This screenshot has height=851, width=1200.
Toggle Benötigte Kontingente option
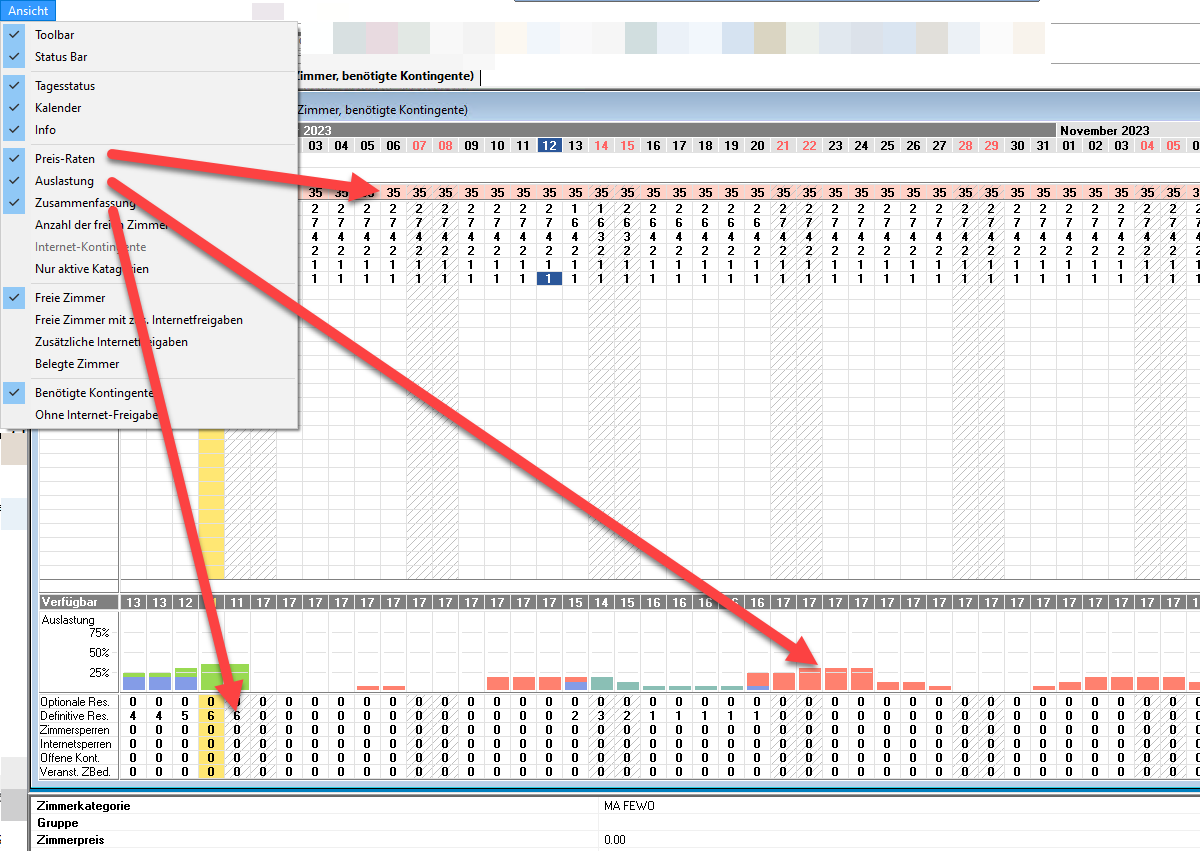coord(94,393)
